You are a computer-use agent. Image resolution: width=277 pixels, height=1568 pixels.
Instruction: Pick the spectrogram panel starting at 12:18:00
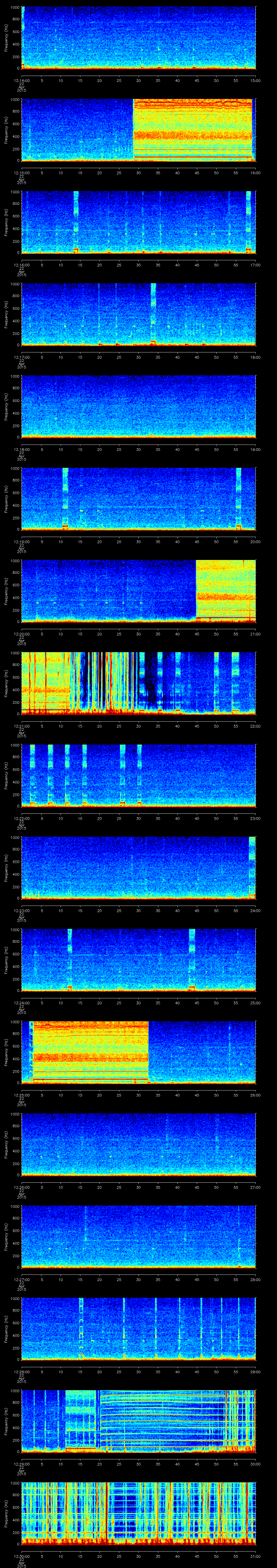click(x=139, y=407)
